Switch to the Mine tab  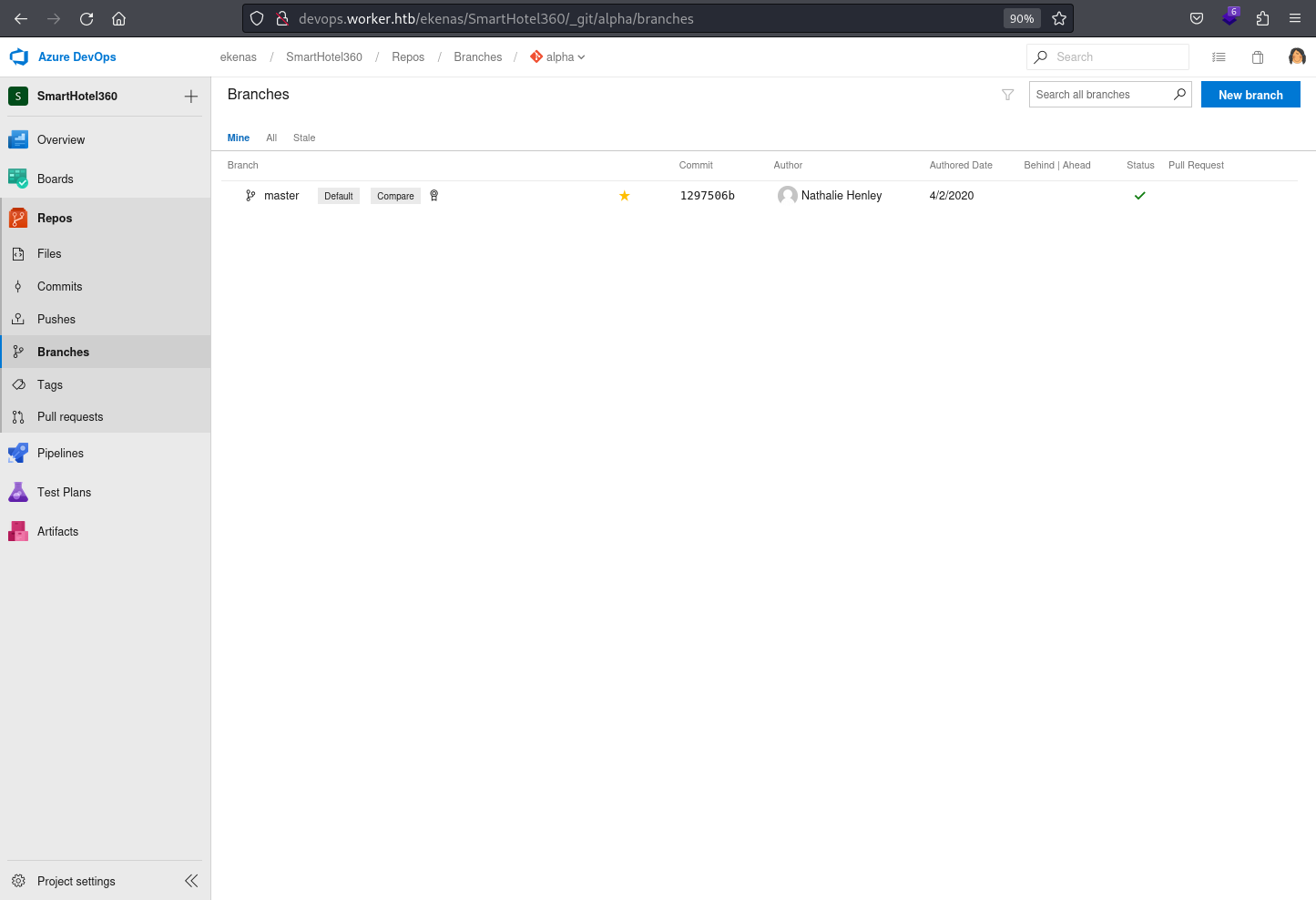(239, 138)
